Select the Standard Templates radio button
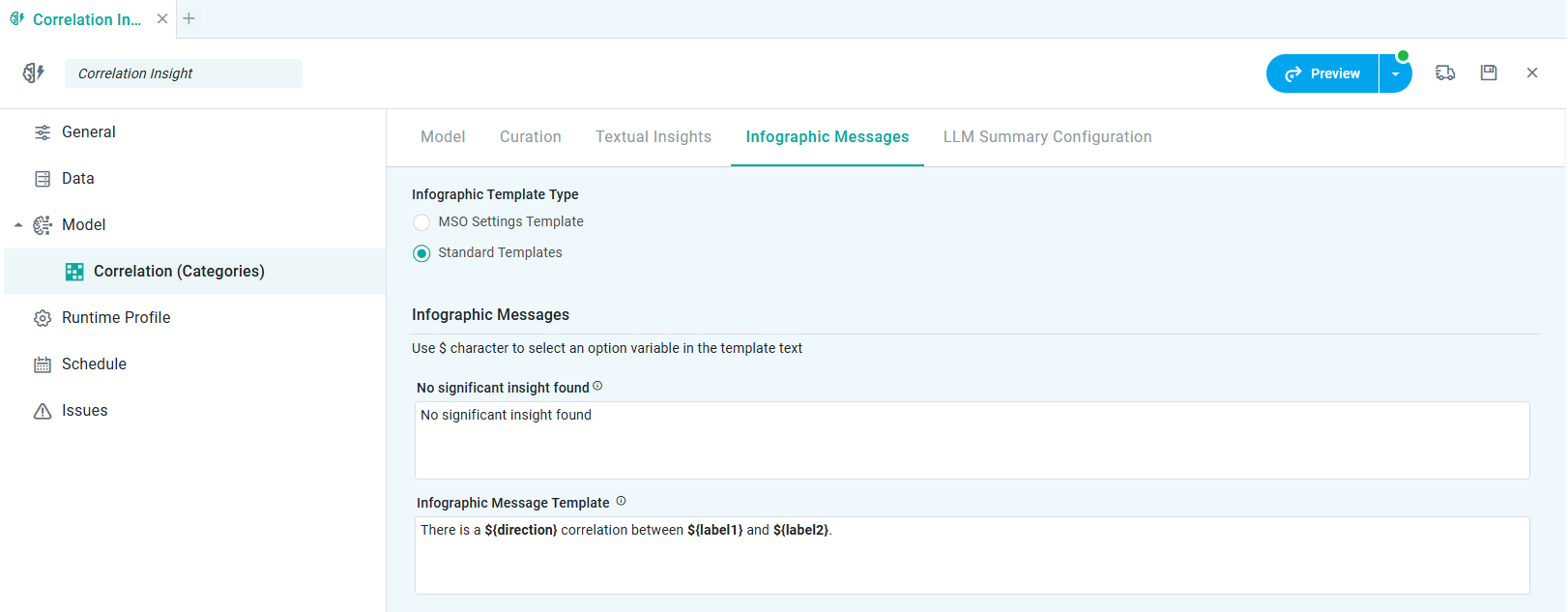 coord(421,253)
